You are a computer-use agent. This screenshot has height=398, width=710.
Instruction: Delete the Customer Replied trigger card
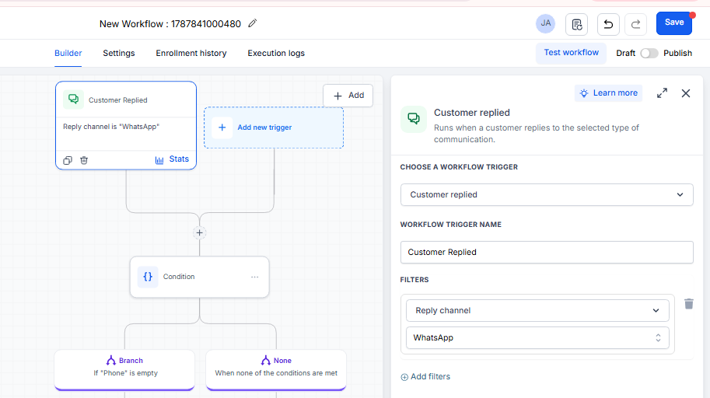click(x=84, y=160)
